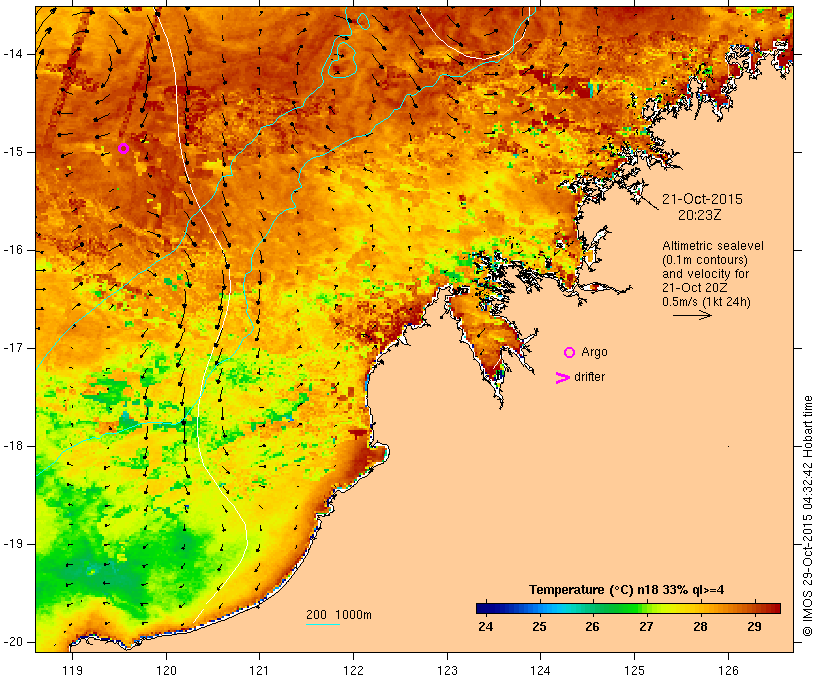Click the '28' value on temperature scale
The width and height of the screenshot is (820, 680).
(x=700, y=627)
